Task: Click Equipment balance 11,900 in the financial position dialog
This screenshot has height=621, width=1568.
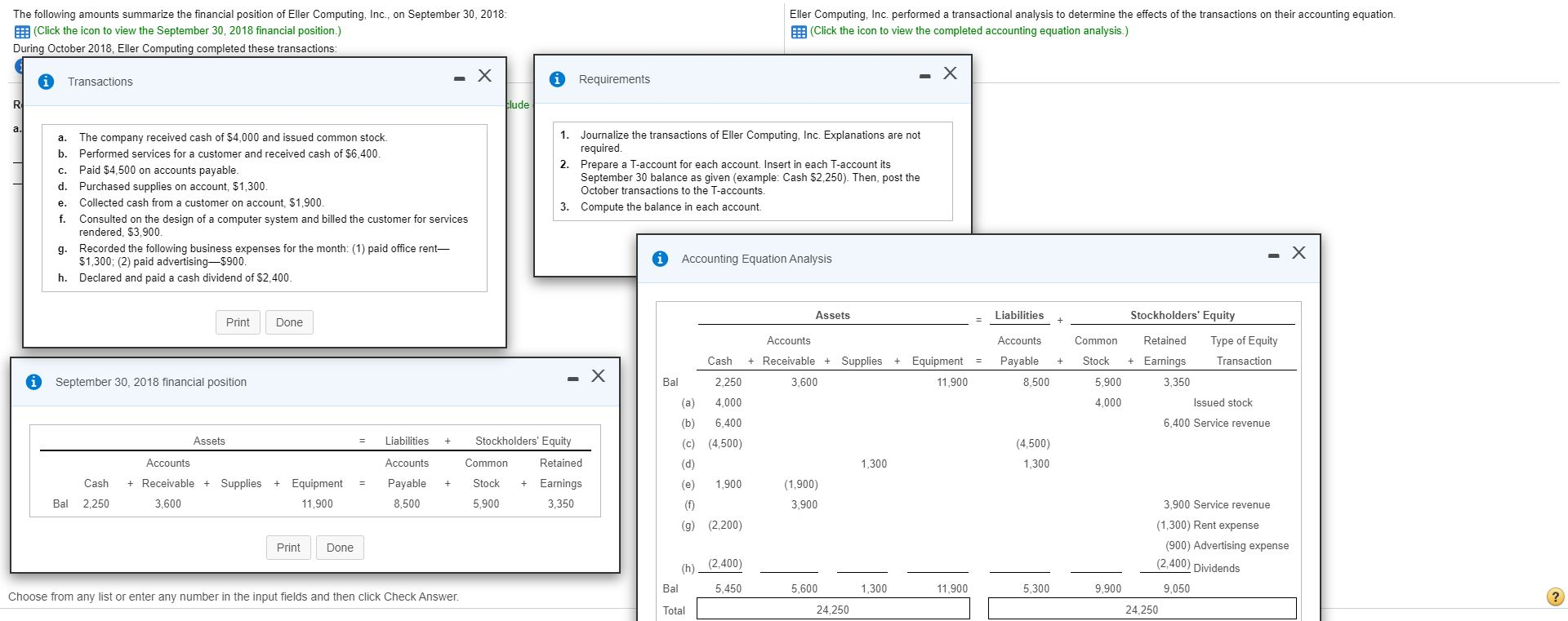Action: click(x=317, y=504)
